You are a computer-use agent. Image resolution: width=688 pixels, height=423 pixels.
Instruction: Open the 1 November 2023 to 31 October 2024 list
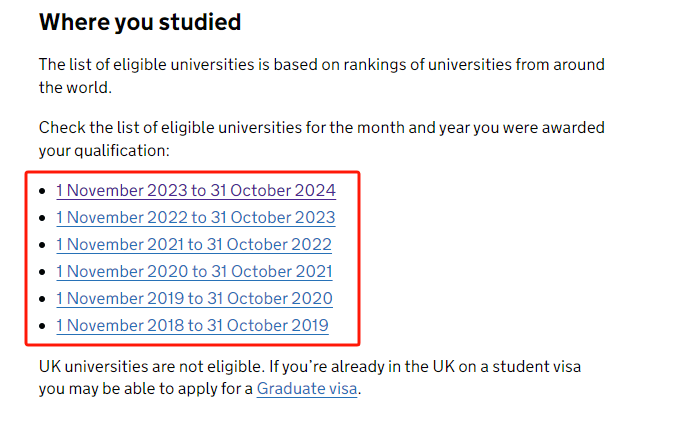click(196, 190)
